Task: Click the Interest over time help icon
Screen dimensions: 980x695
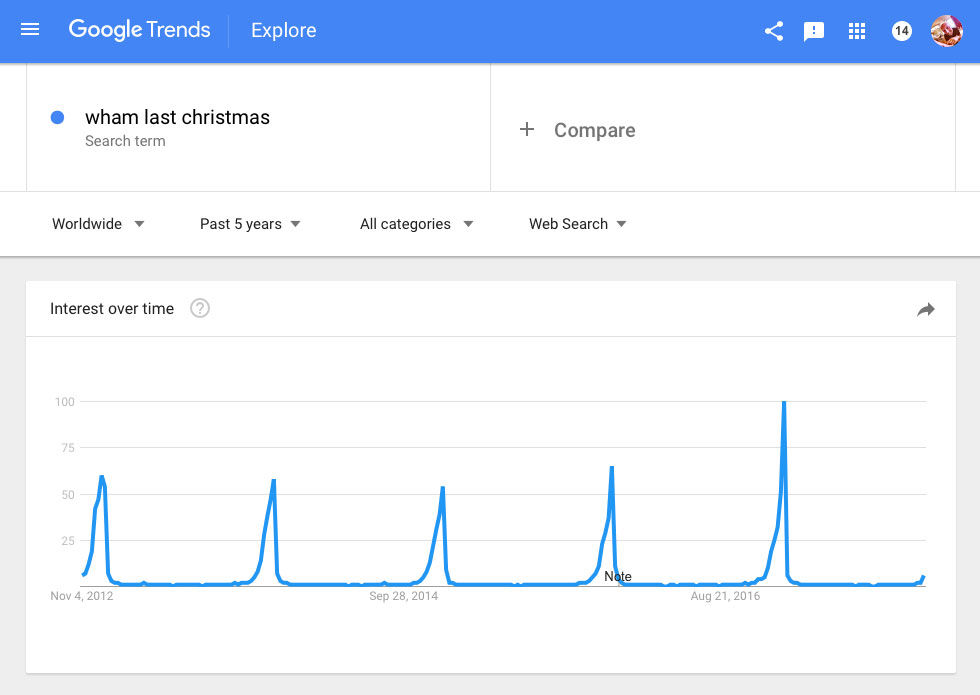Action: point(200,308)
